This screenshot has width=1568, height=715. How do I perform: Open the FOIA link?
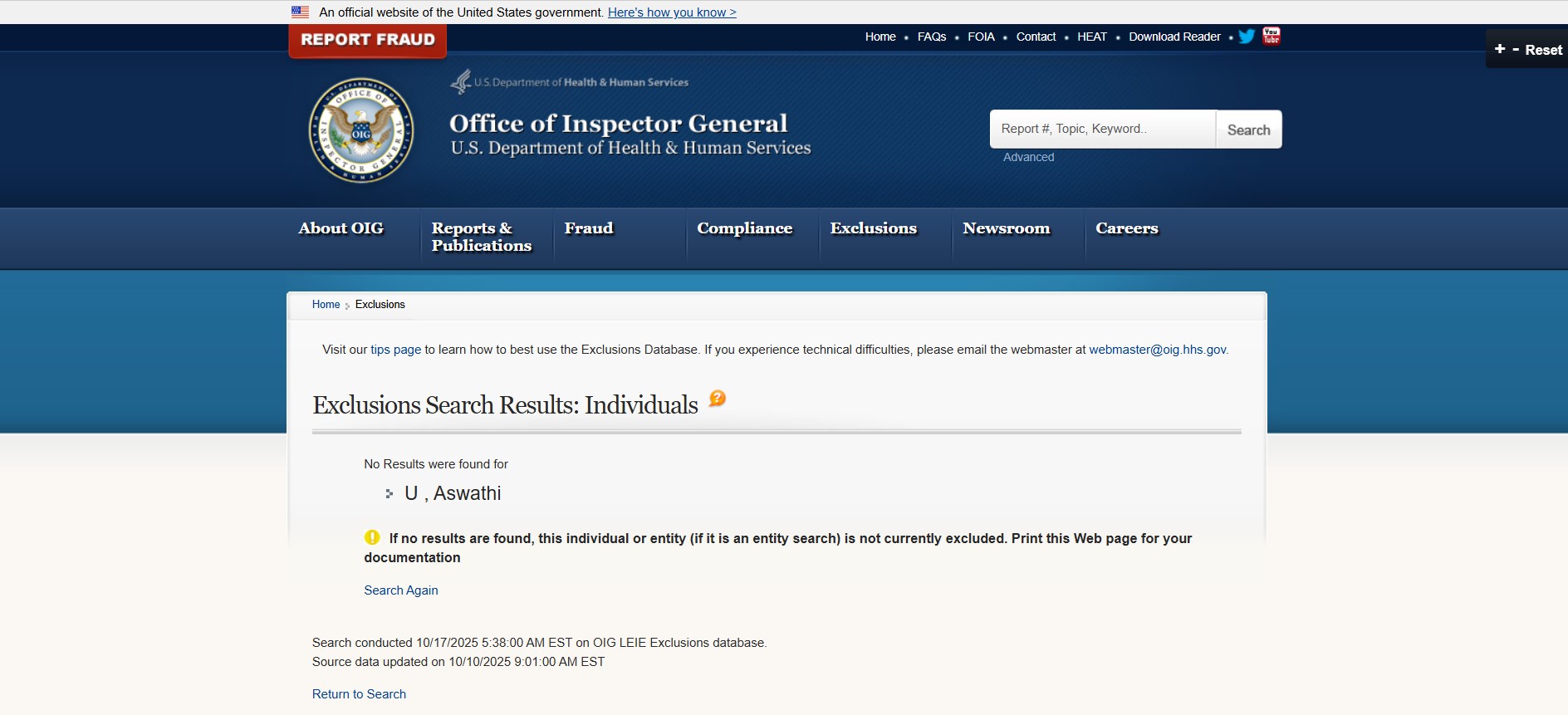[x=981, y=37]
